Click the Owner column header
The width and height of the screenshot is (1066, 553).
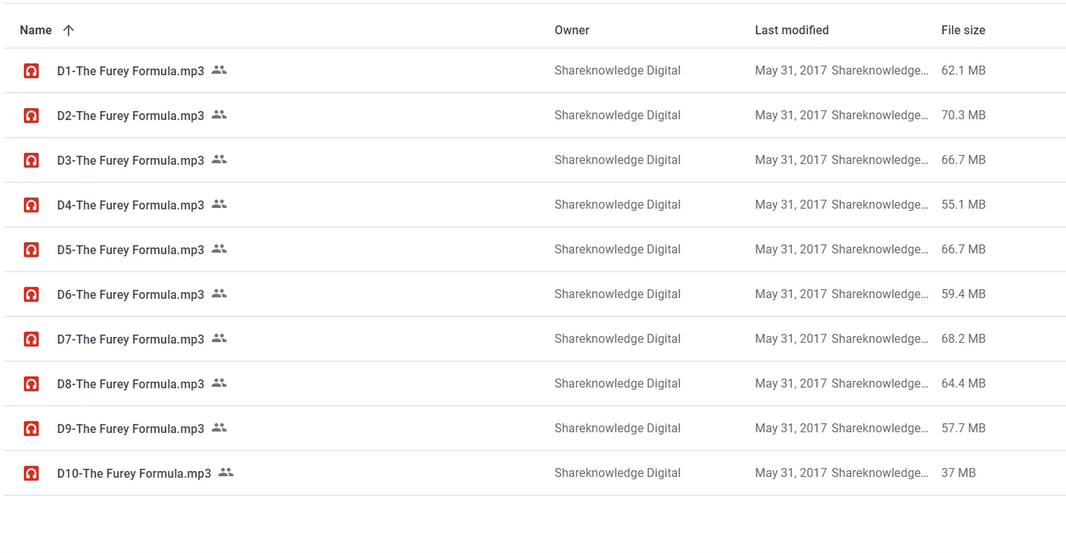[x=572, y=30]
